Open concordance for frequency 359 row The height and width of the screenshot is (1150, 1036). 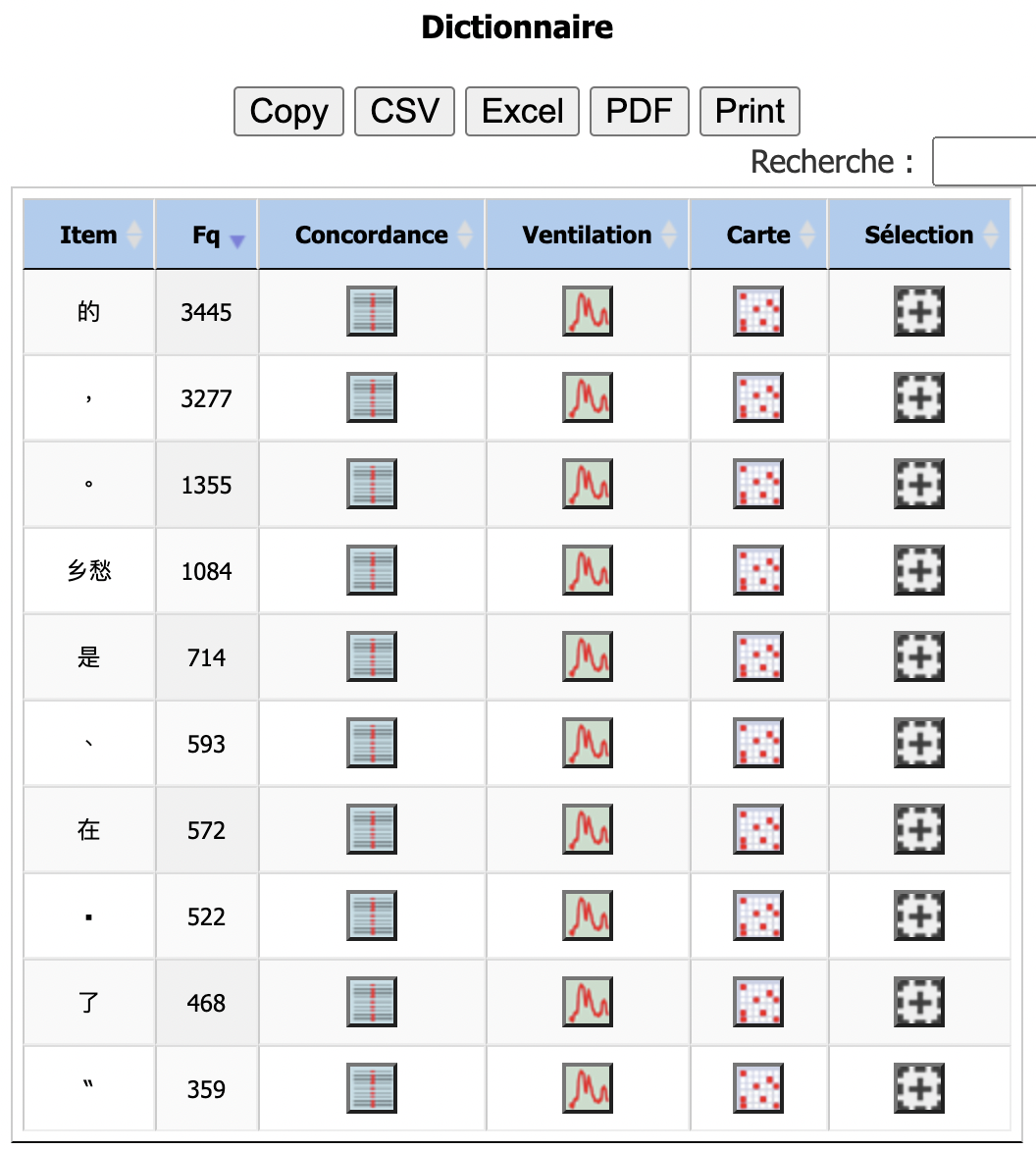click(x=372, y=1089)
